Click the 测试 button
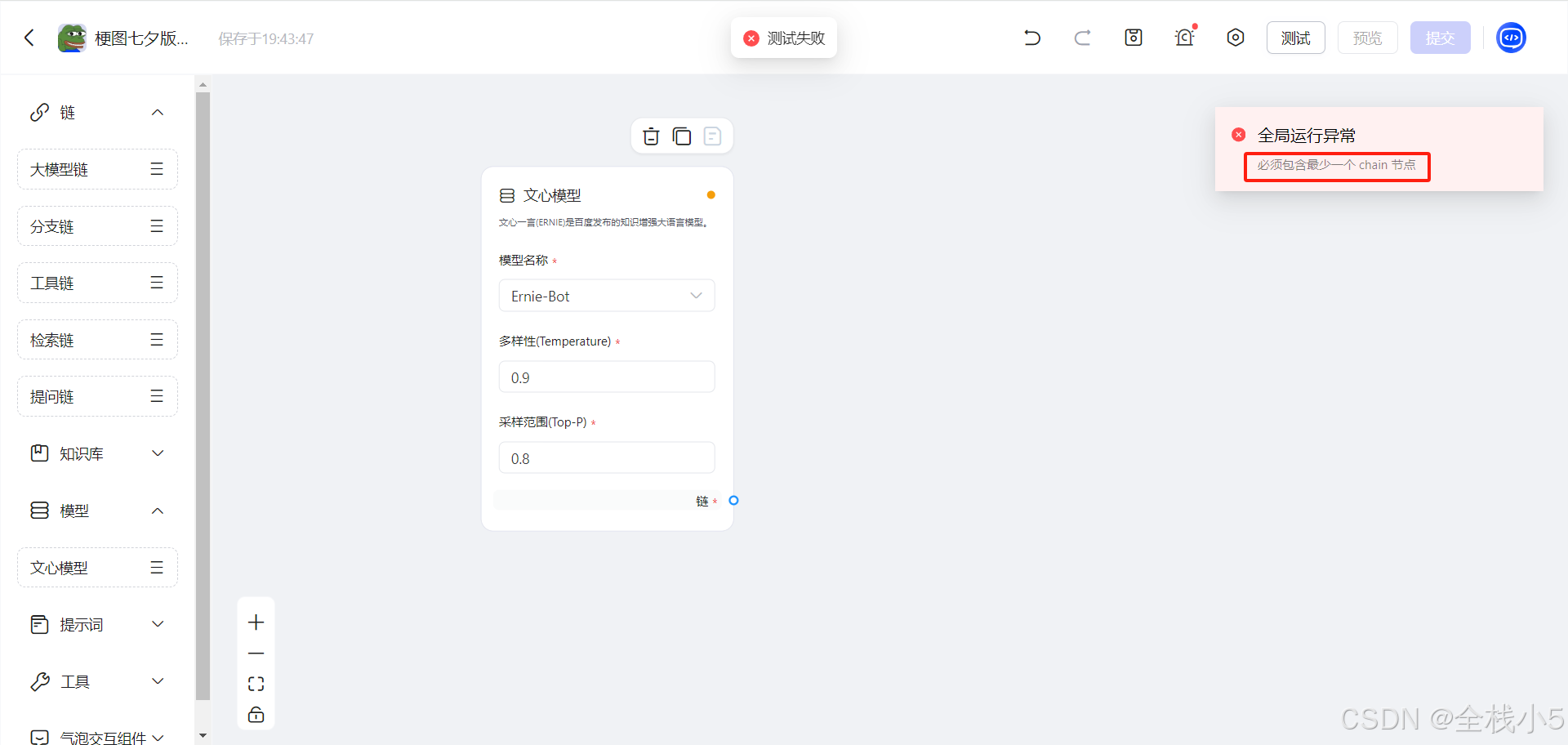 1296,38
